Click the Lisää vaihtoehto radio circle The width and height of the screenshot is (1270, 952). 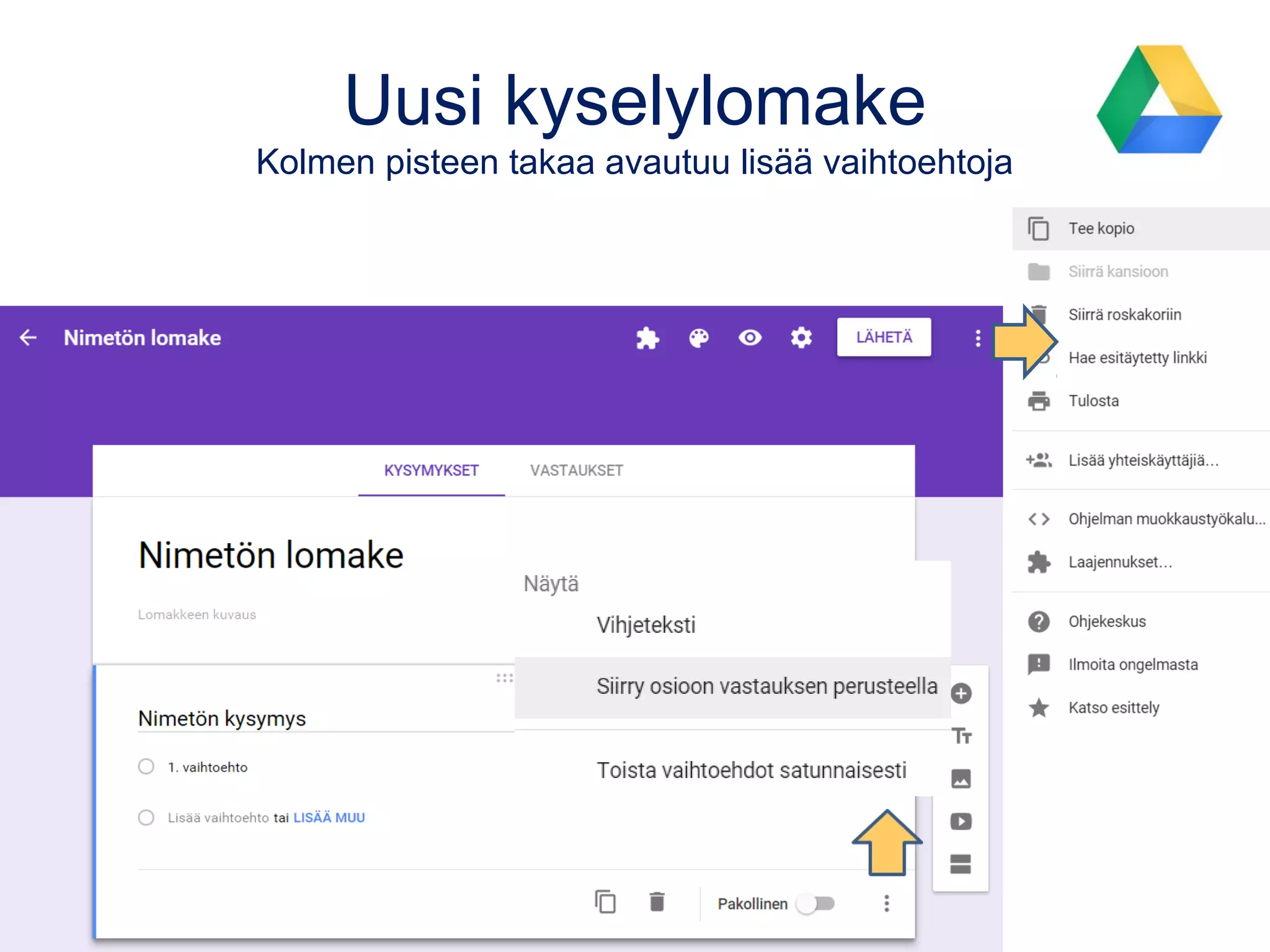coord(146,818)
